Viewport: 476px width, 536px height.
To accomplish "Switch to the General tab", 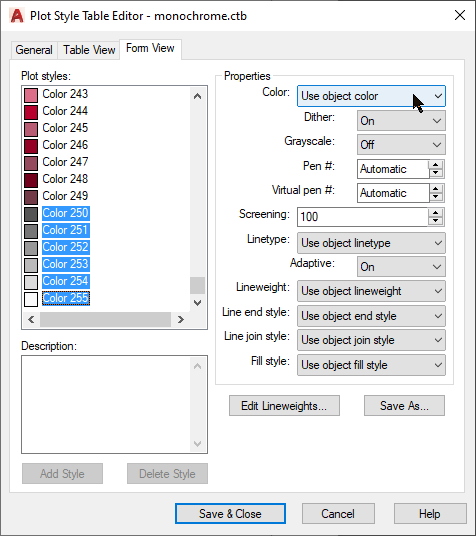I will [x=34, y=50].
